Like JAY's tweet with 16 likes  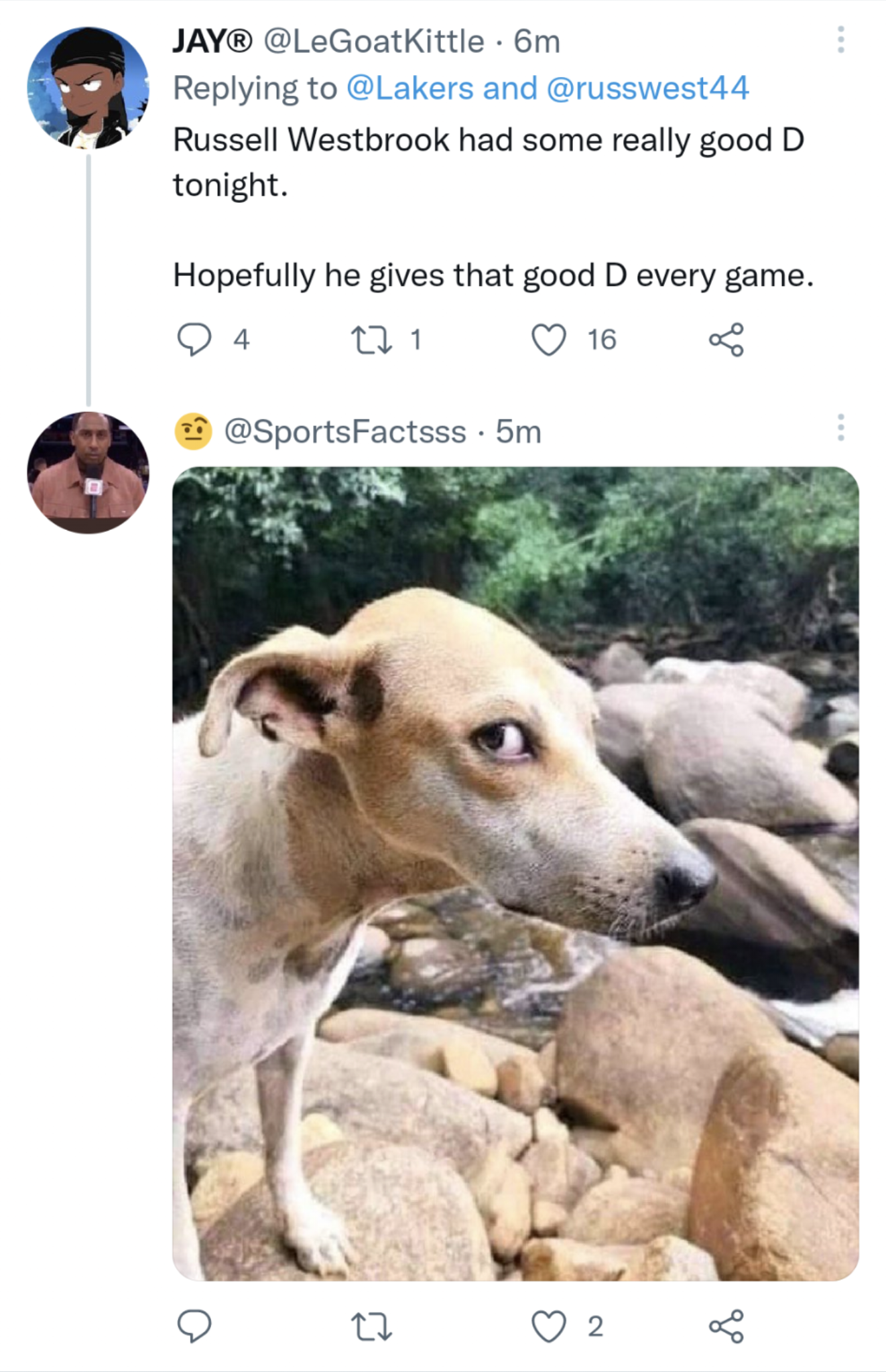click(x=549, y=340)
